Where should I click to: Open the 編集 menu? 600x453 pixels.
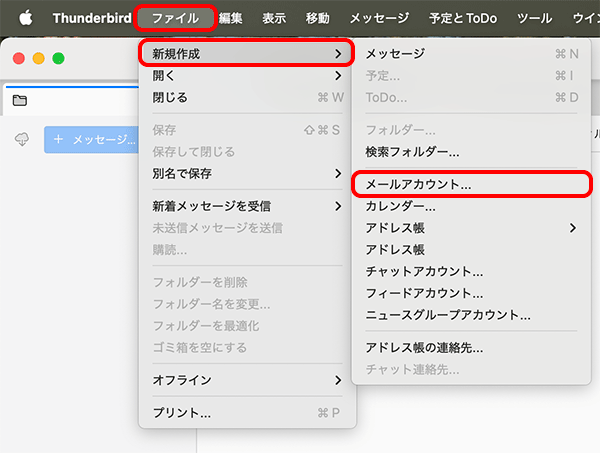click(230, 18)
